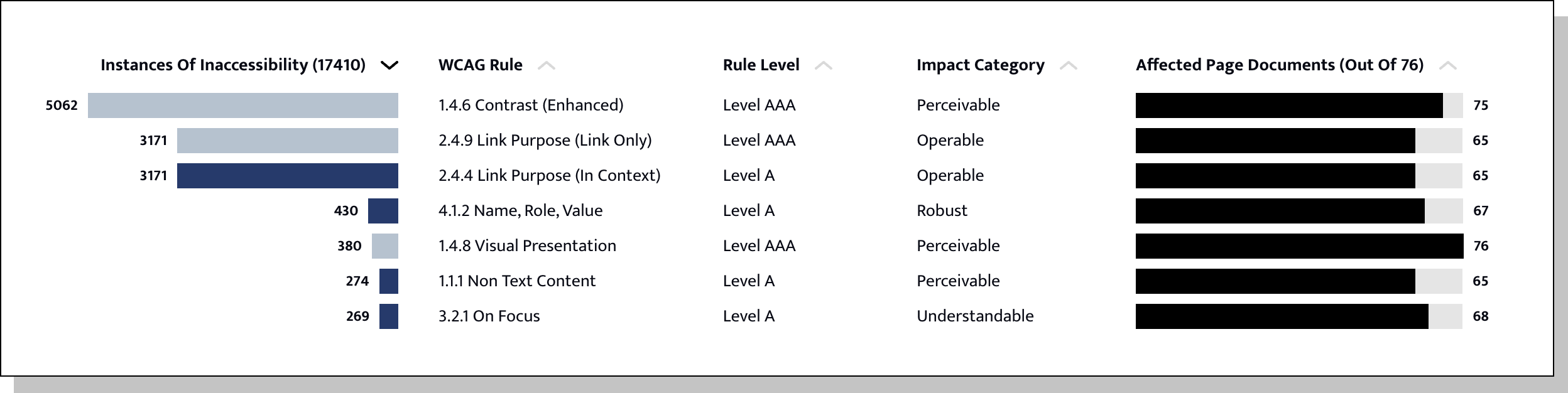Click the Rule Level sort chevron
The height and width of the screenshot is (393, 1568).
tap(825, 65)
